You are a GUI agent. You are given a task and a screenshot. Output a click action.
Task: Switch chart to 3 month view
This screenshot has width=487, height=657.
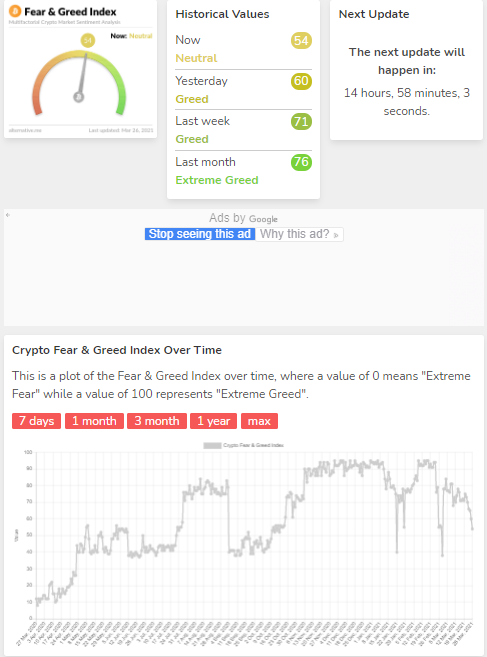coord(157,421)
